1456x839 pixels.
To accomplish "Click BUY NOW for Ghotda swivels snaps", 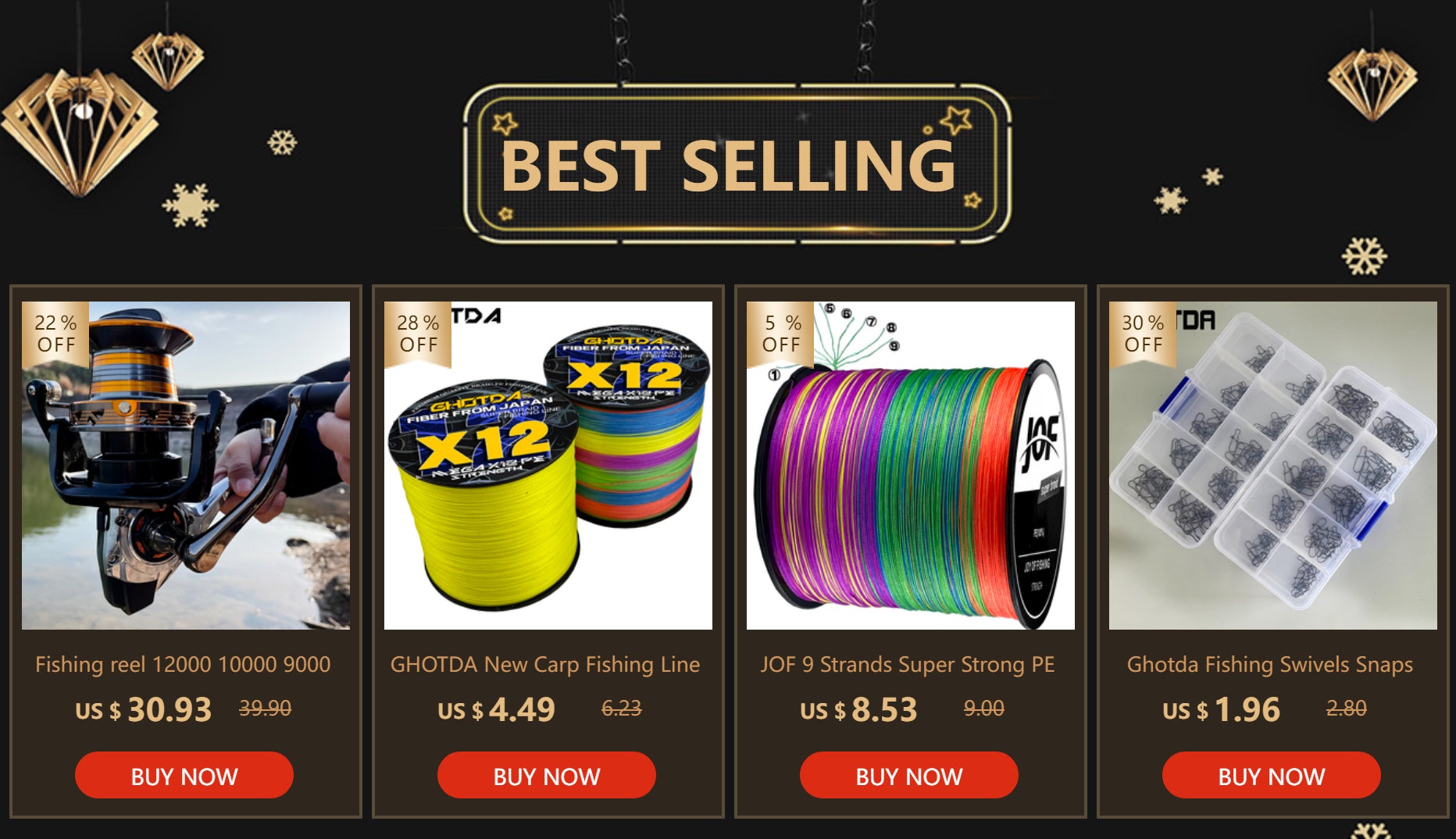I will click(x=1272, y=775).
